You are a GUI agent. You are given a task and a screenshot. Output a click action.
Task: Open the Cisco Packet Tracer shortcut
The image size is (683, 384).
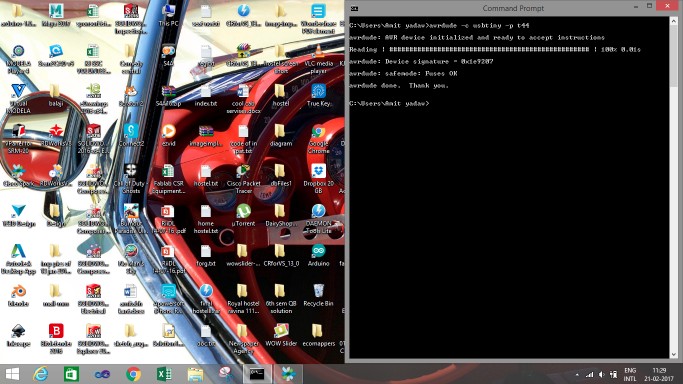(243, 179)
